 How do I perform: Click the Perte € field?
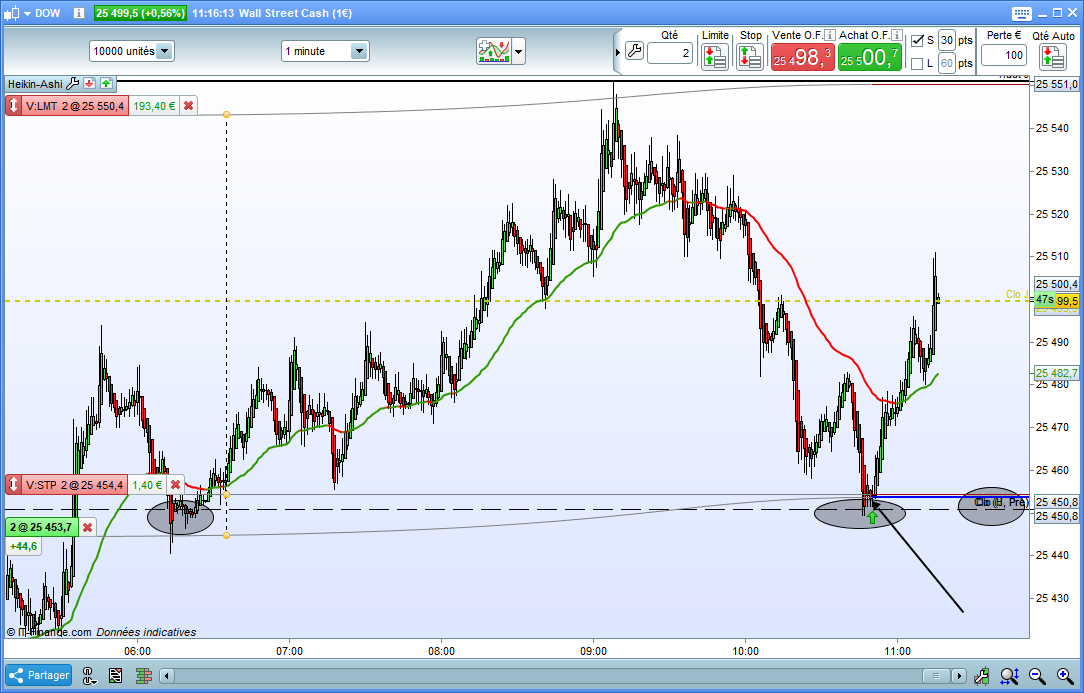pyautogui.click(x=1004, y=55)
